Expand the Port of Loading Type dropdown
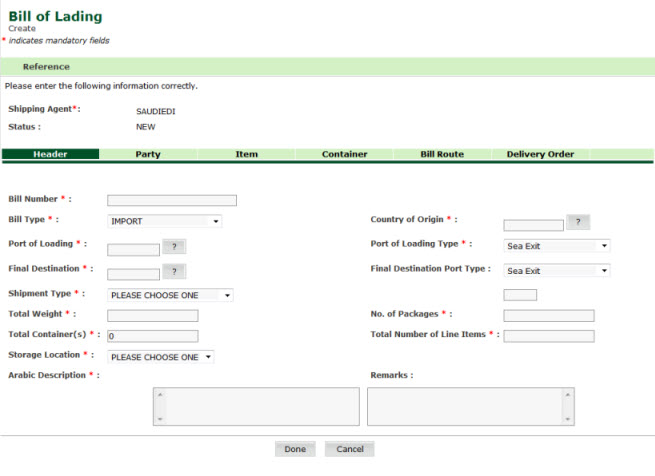Image resolution: width=655 pixels, height=476 pixels. coord(556,246)
